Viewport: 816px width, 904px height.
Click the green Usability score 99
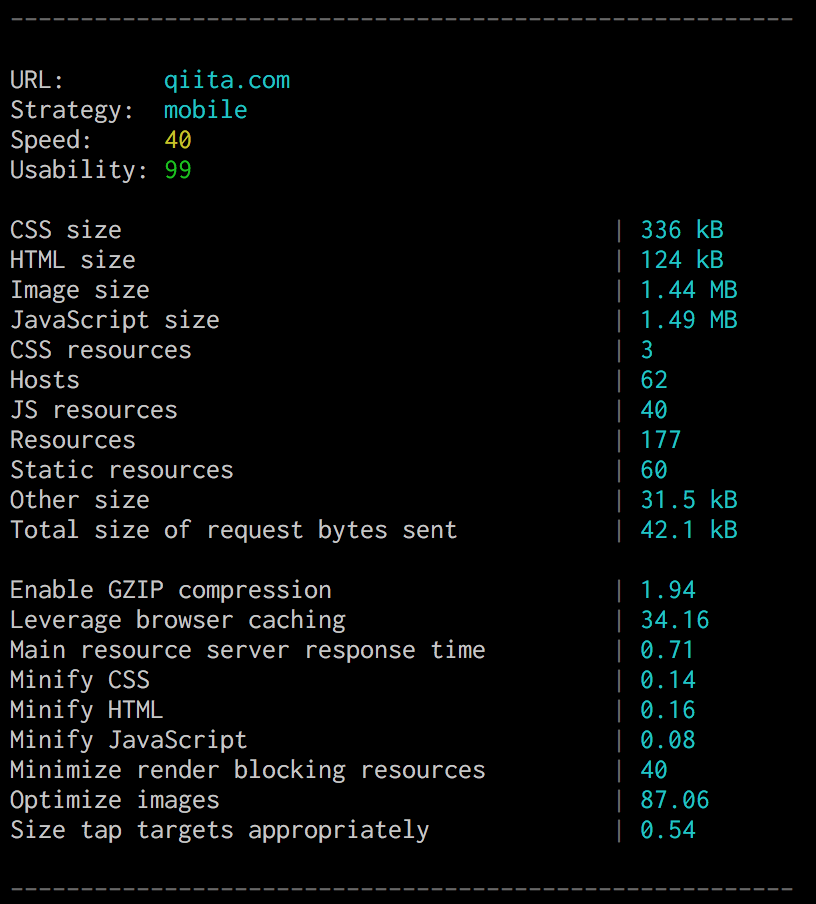point(178,171)
